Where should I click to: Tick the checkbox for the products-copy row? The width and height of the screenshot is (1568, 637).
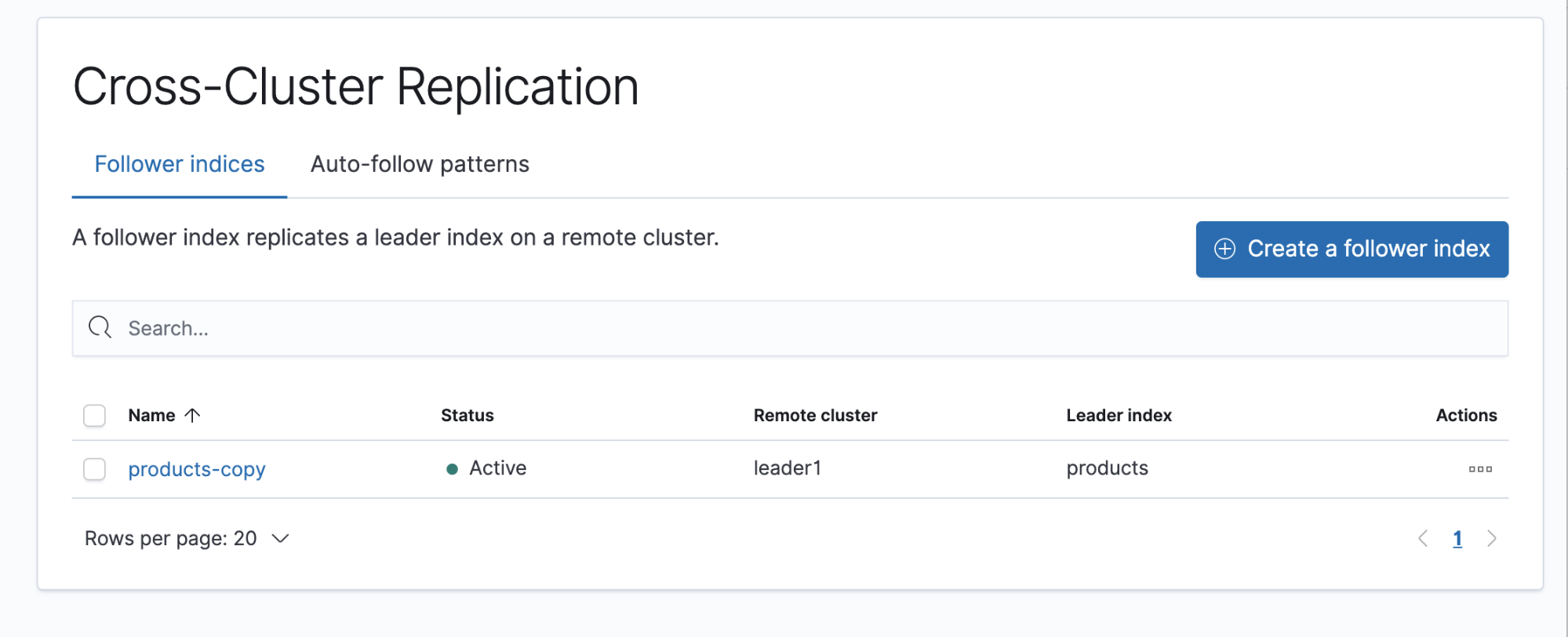pos(95,469)
